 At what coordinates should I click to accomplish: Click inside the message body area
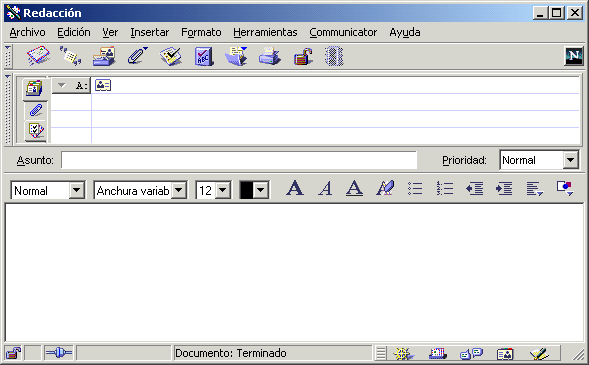click(x=294, y=272)
